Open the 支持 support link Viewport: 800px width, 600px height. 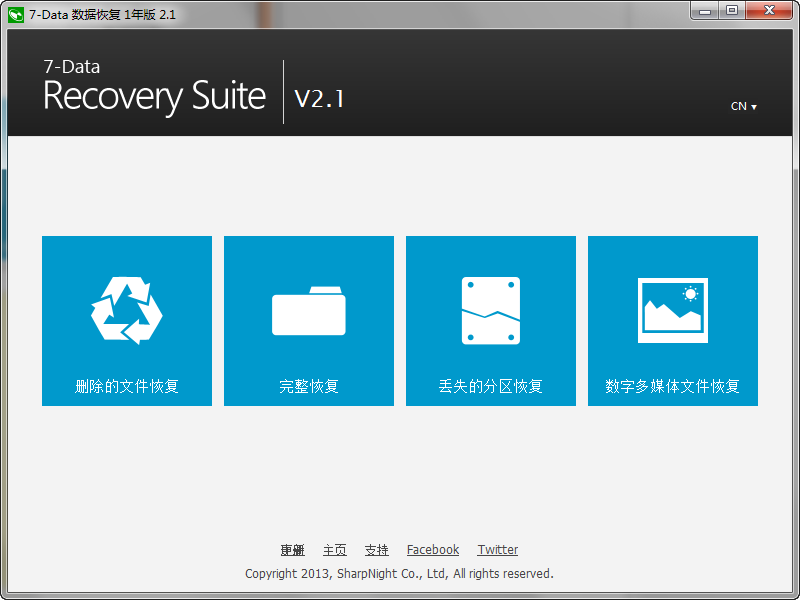pos(377,549)
